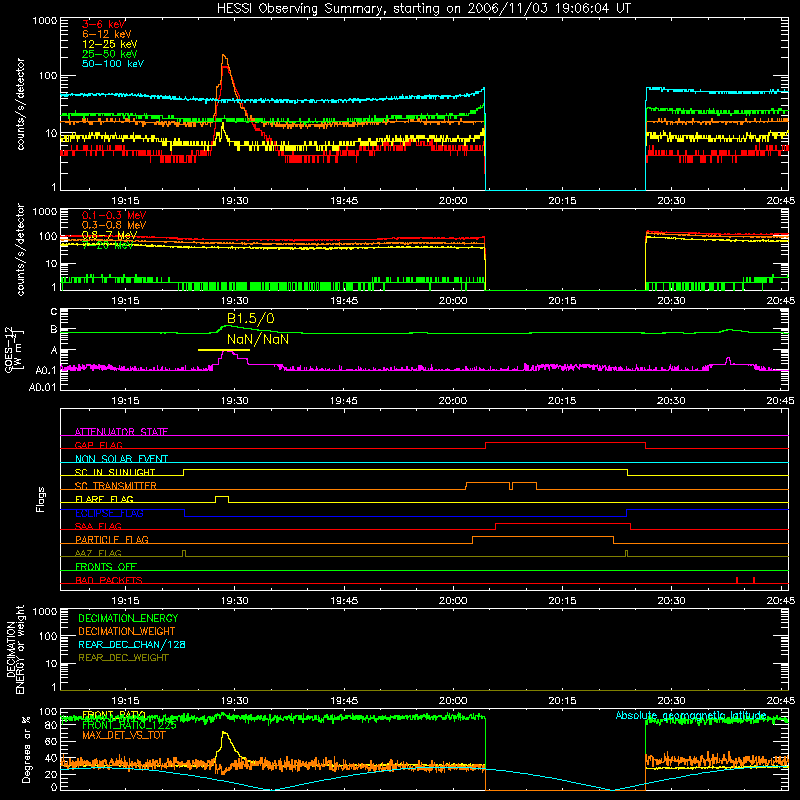Click the 'BAD_PACKETS' flag label
This screenshot has width=800, height=800.
click(109, 580)
